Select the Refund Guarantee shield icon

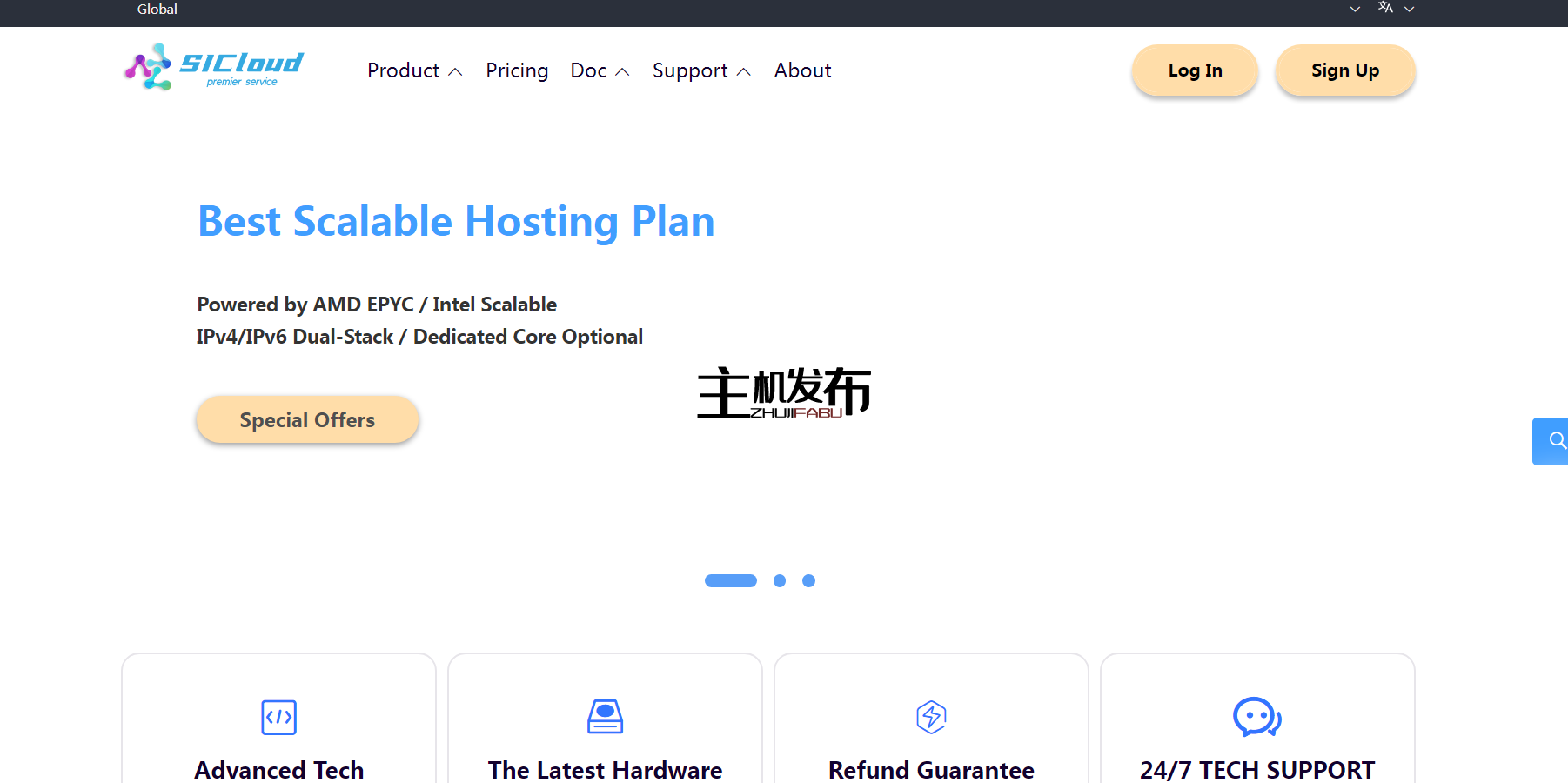[x=930, y=717]
